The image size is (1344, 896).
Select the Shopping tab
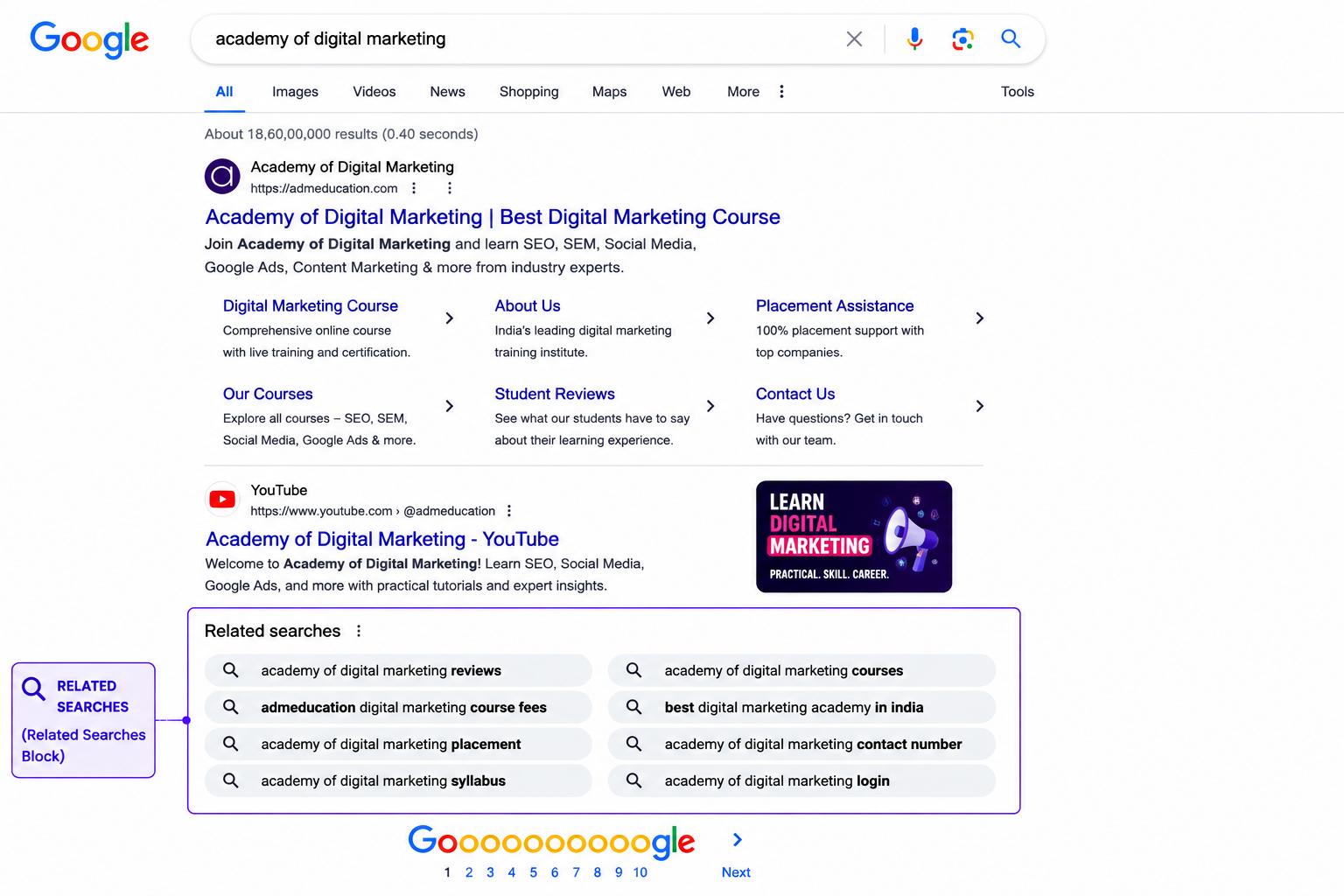528,92
